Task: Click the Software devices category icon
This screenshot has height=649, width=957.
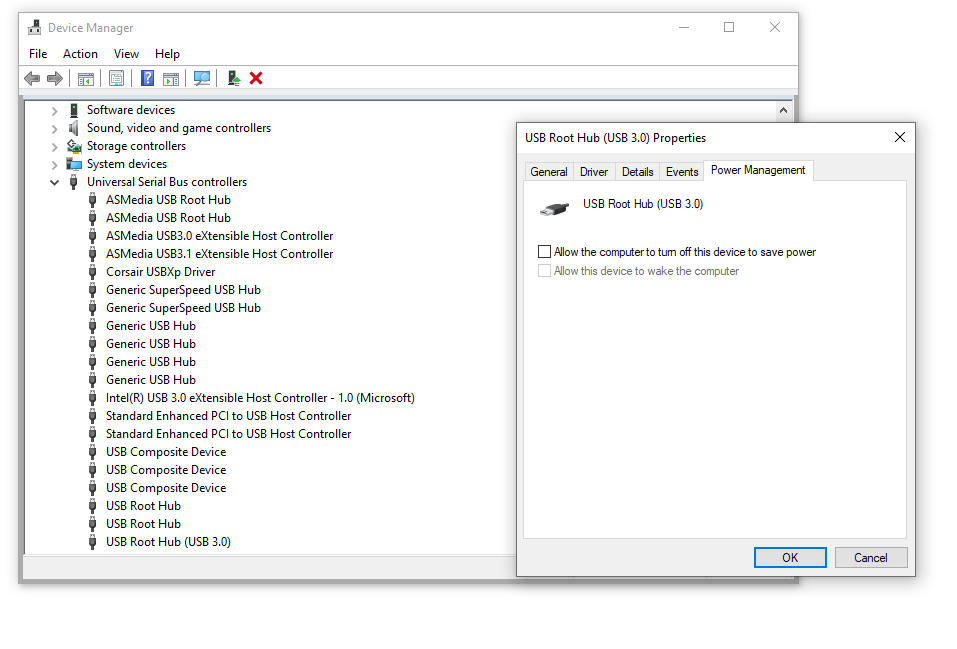Action: [74, 110]
